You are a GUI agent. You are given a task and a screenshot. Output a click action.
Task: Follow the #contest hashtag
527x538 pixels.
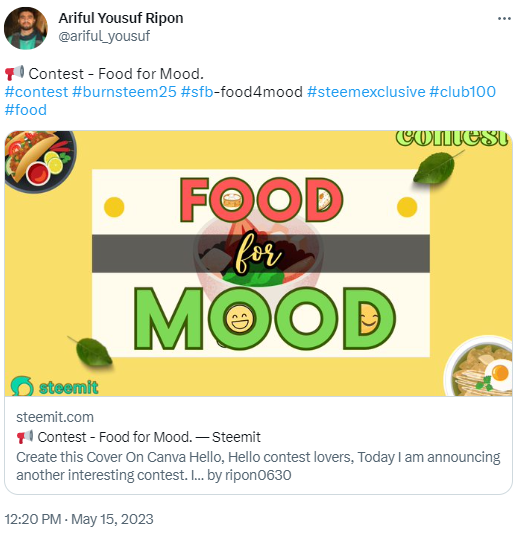[x=36, y=92]
